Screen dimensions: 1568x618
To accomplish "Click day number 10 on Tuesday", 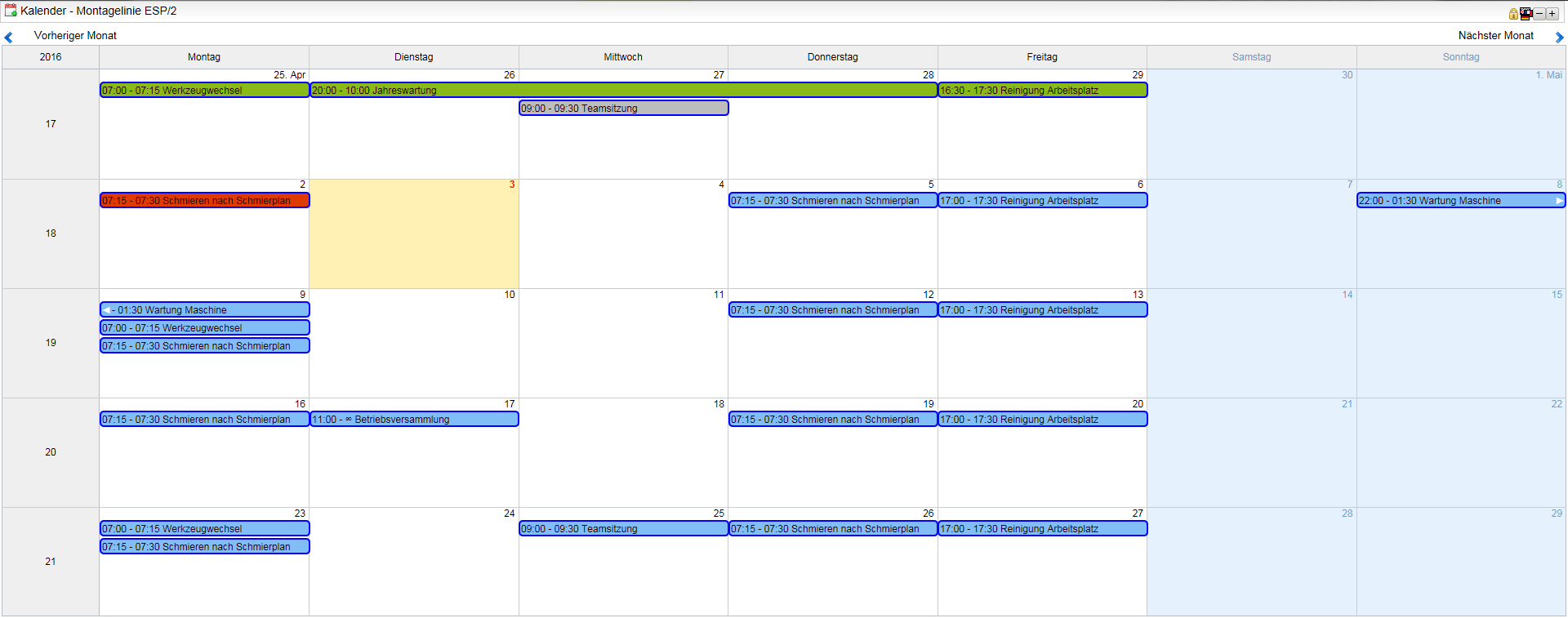I will coord(510,295).
